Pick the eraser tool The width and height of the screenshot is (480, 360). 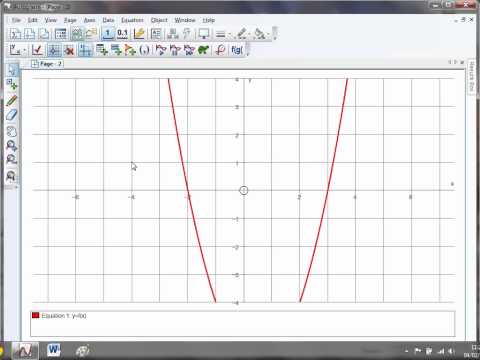(x=12, y=115)
